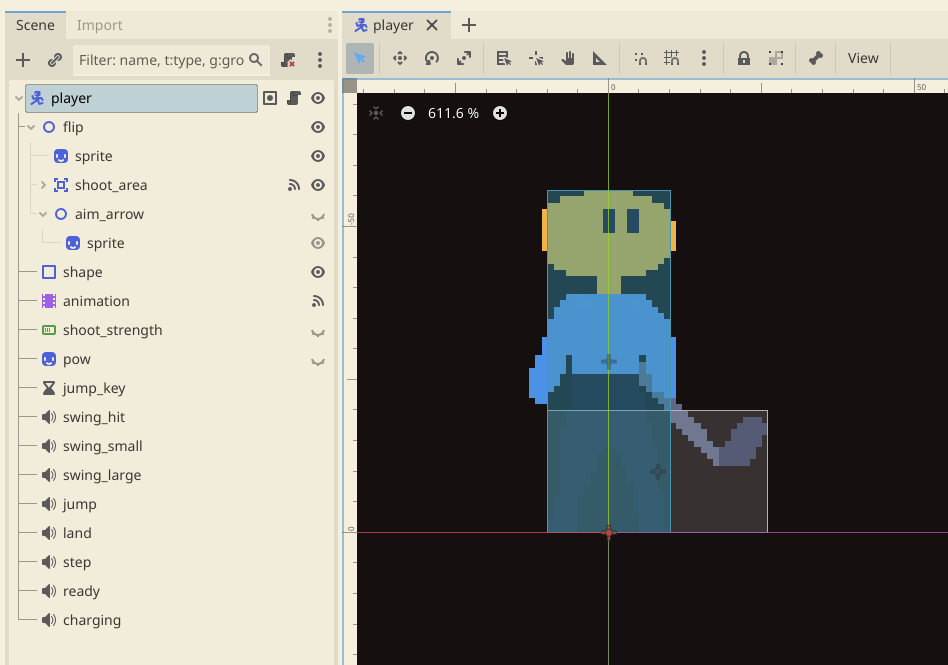
Task: Switch to the Import tab
Action: 99,25
